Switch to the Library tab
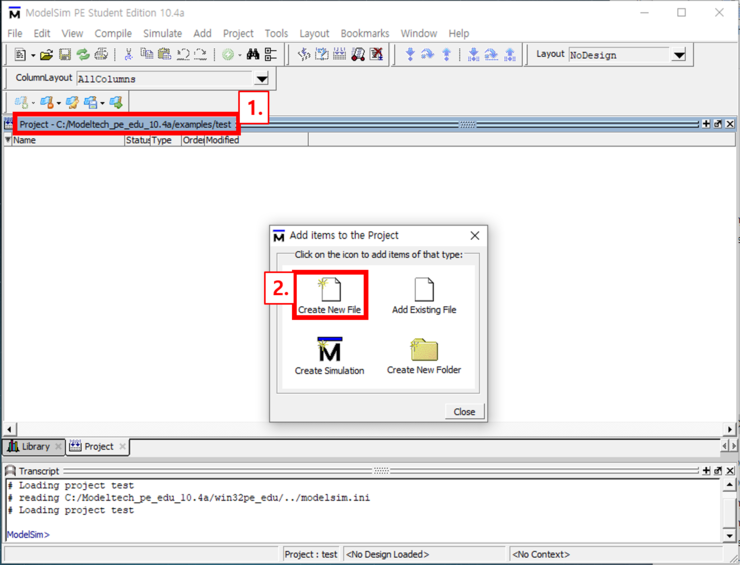 (x=34, y=447)
